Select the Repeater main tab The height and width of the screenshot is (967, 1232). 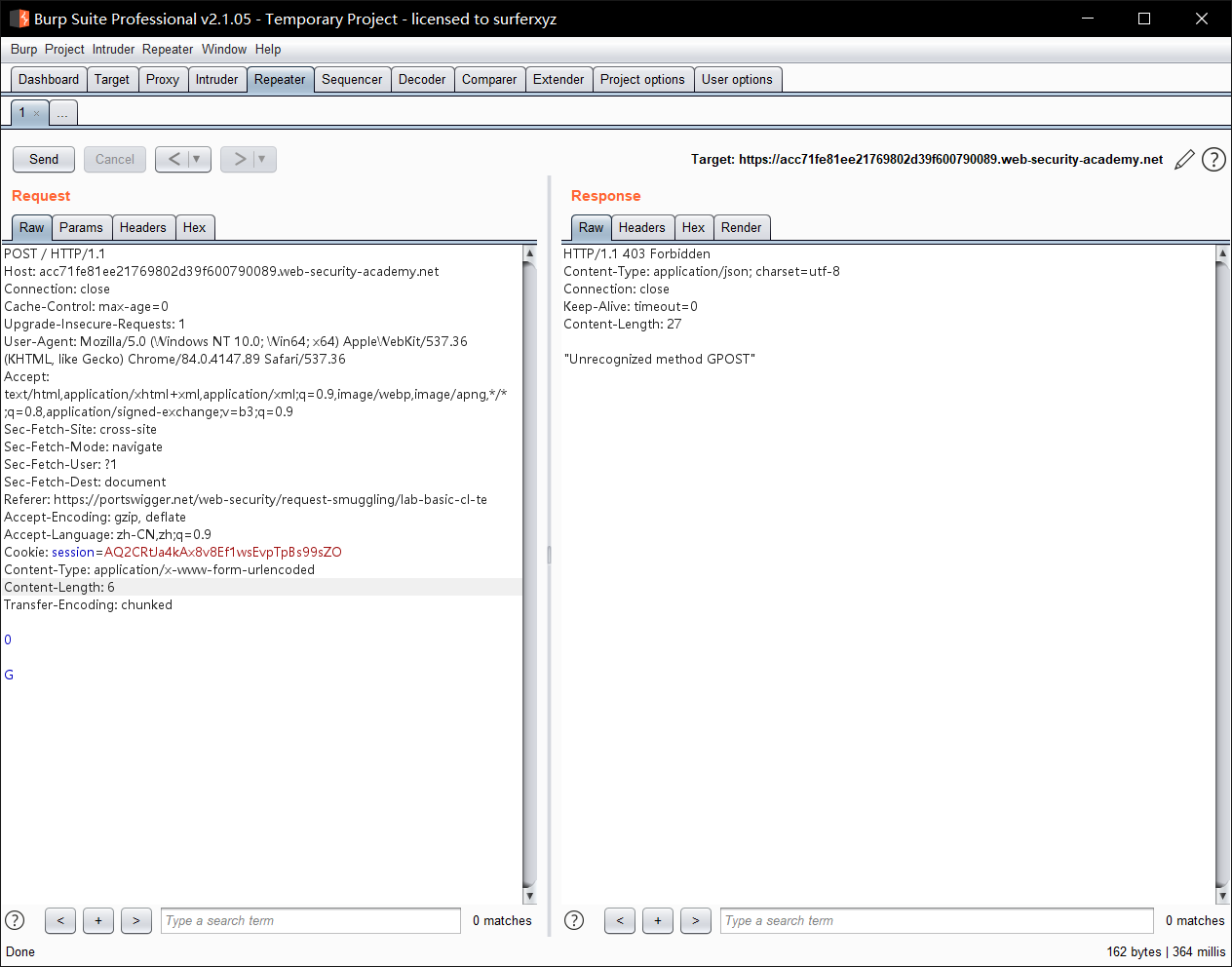(280, 80)
